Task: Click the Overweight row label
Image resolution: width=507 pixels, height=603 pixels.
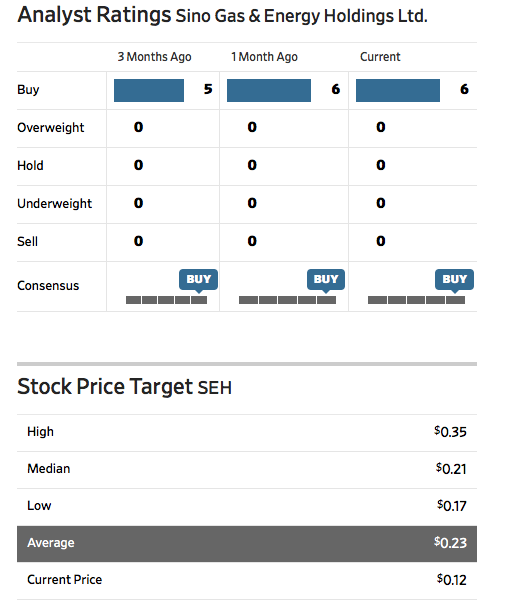Action: coord(50,128)
